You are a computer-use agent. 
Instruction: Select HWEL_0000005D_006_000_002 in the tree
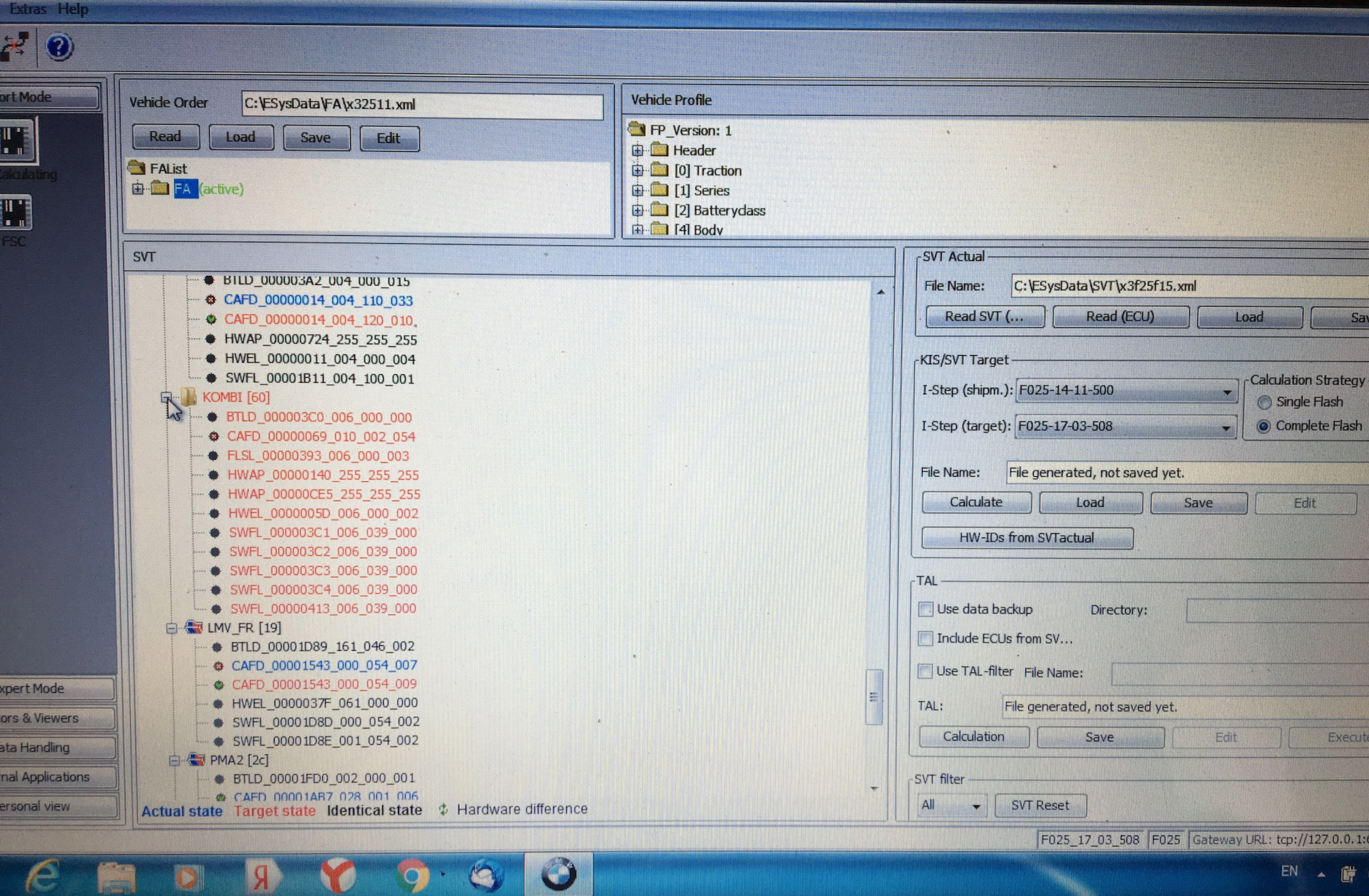pyautogui.click(x=323, y=513)
